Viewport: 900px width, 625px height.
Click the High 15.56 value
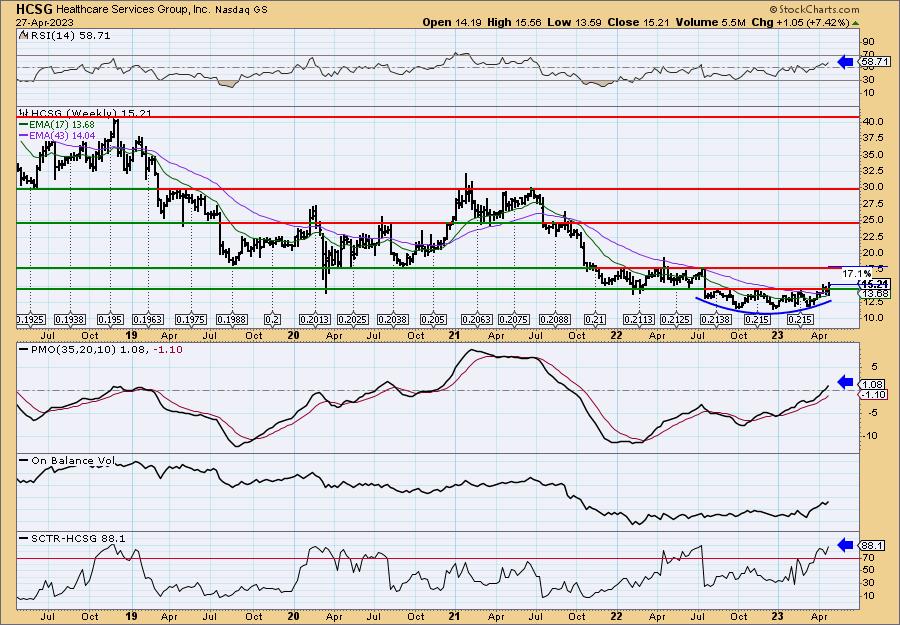(x=513, y=22)
